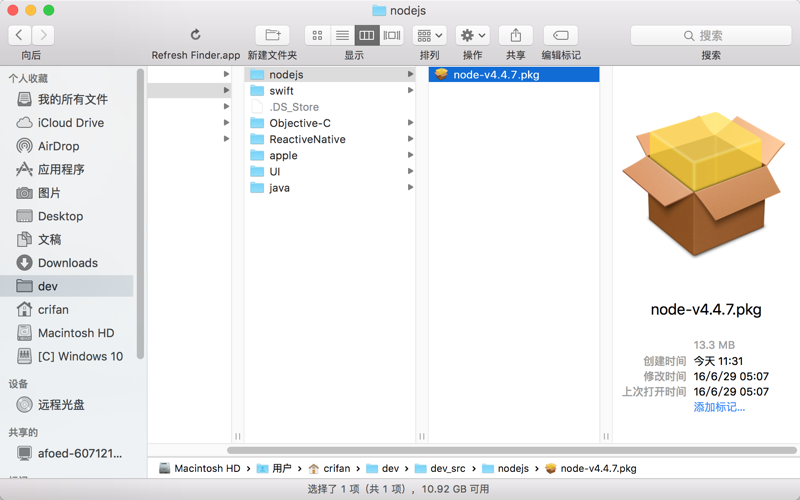Click the Edit Tags (编辑标记) button

click(x=561, y=35)
